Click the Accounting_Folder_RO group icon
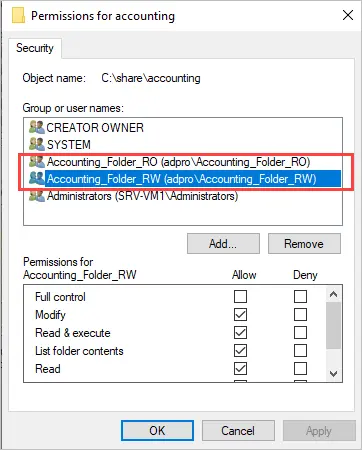 37,162
